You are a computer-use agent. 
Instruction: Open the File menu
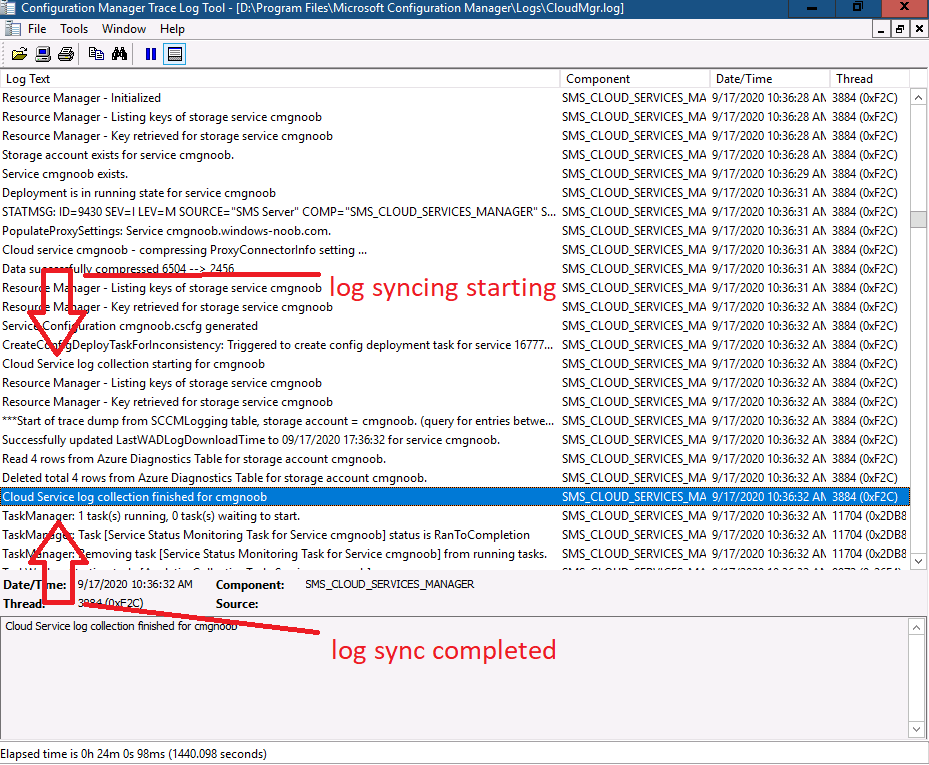click(x=37, y=29)
